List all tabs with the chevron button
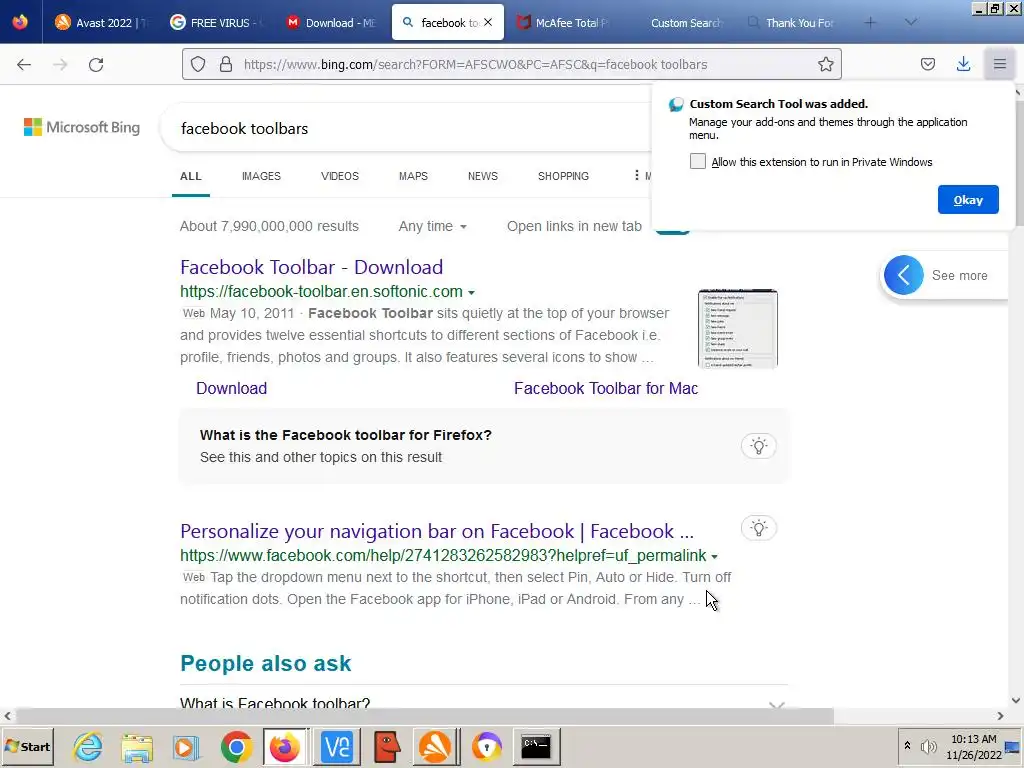The height and width of the screenshot is (768, 1024). point(911,23)
